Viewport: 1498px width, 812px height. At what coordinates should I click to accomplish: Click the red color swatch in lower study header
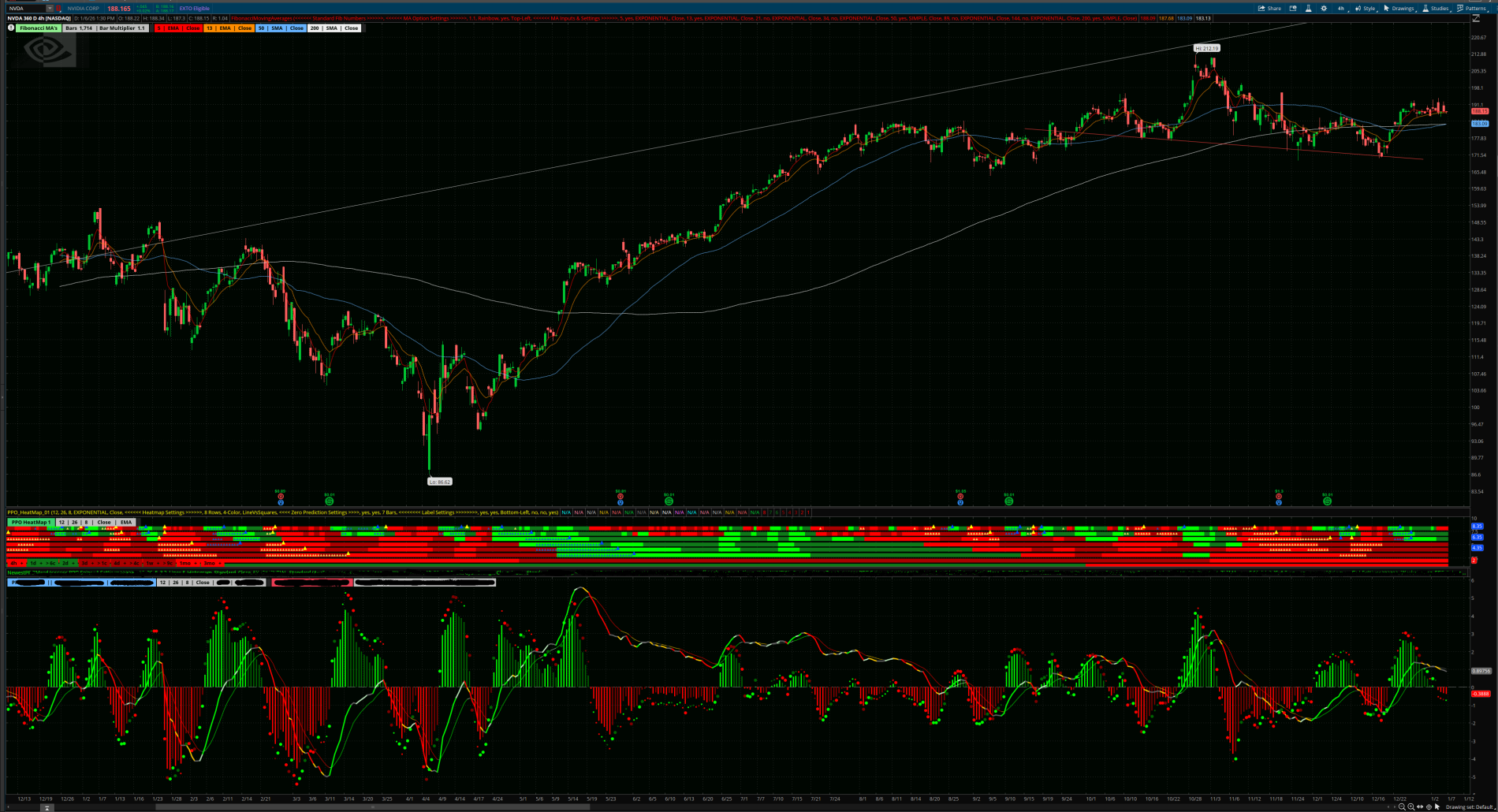(311, 582)
